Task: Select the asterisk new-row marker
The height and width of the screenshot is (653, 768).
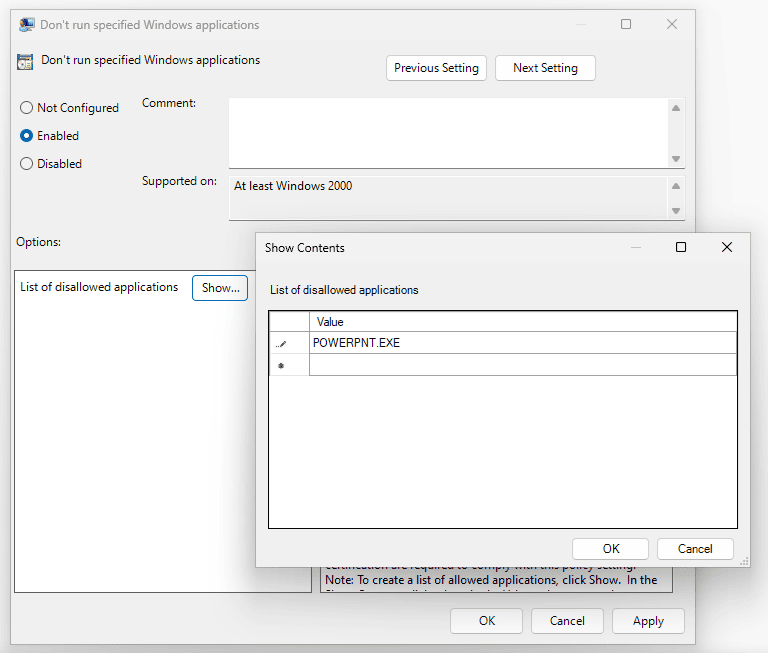Action: 281,366
